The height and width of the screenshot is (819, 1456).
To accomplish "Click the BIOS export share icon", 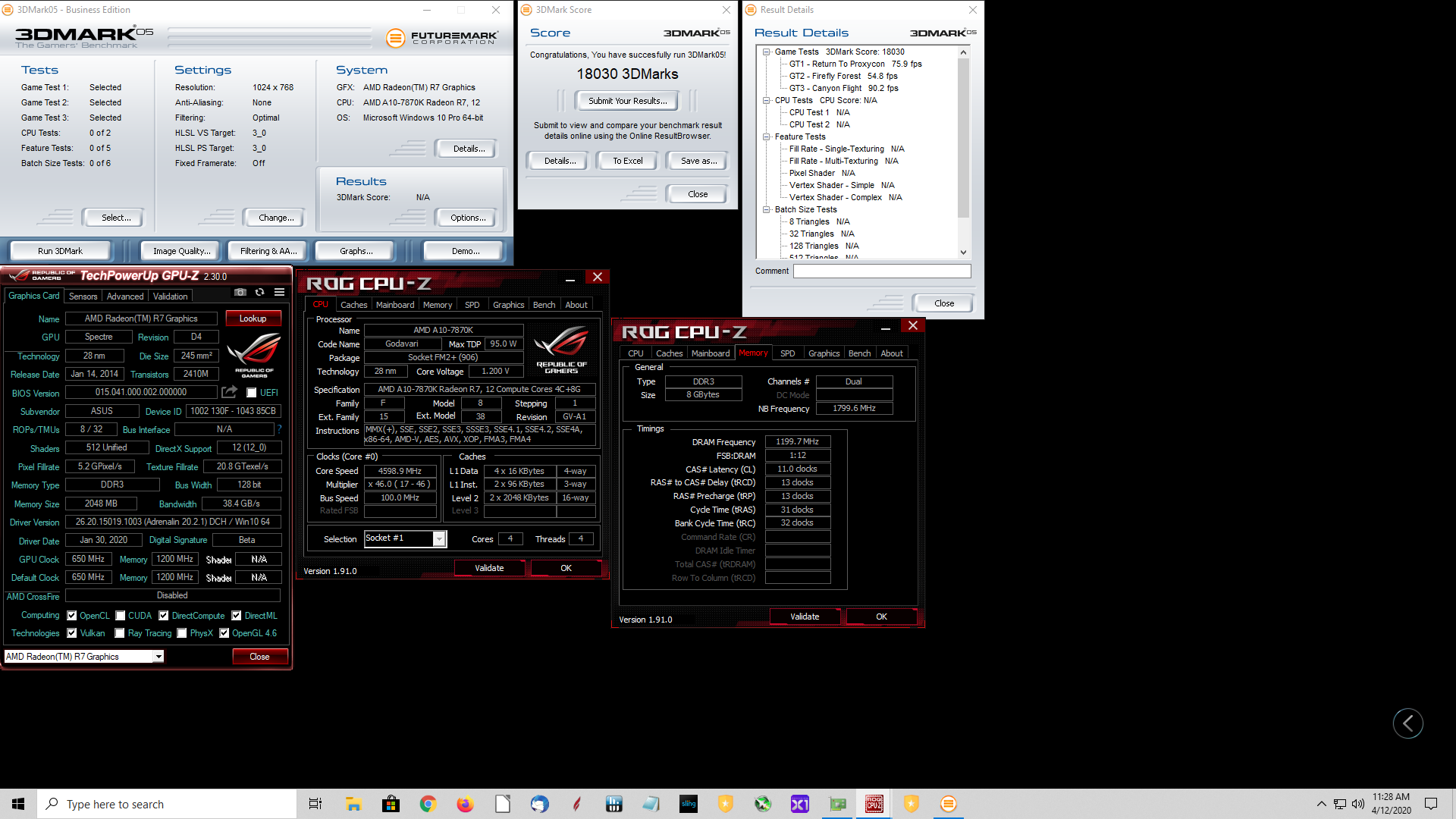I will 229,392.
